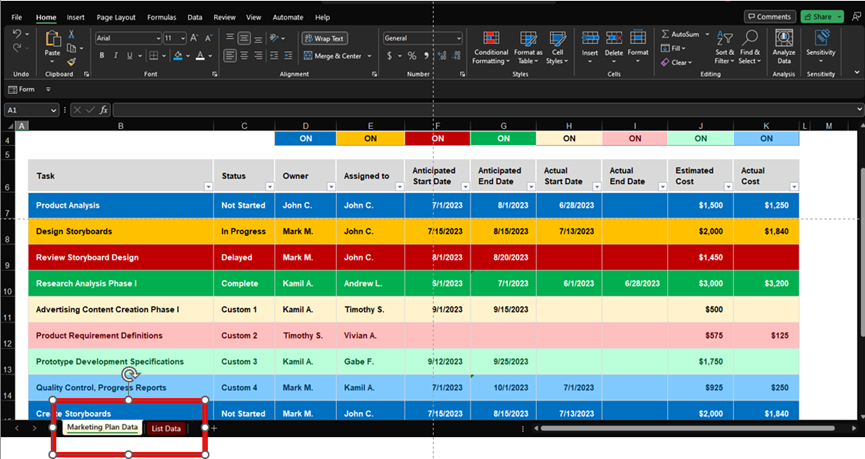Toggle the pink ON cell in column I
This screenshot has height=459, width=865.
point(634,138)
